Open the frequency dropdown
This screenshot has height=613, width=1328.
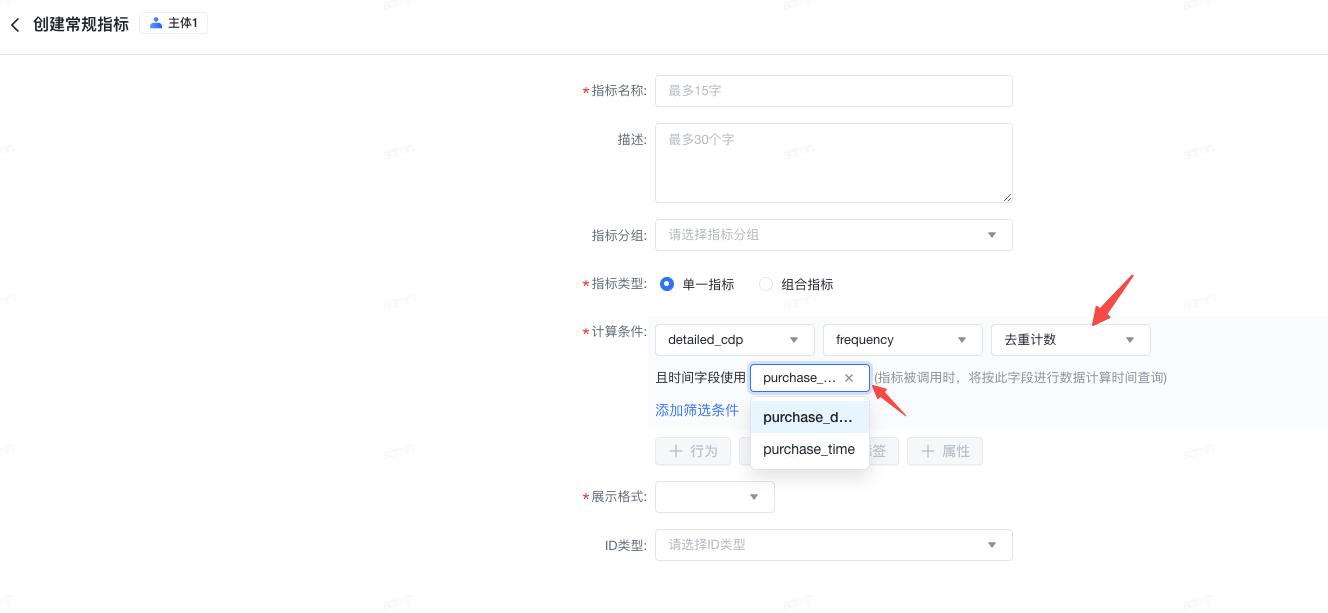(902, 340)
